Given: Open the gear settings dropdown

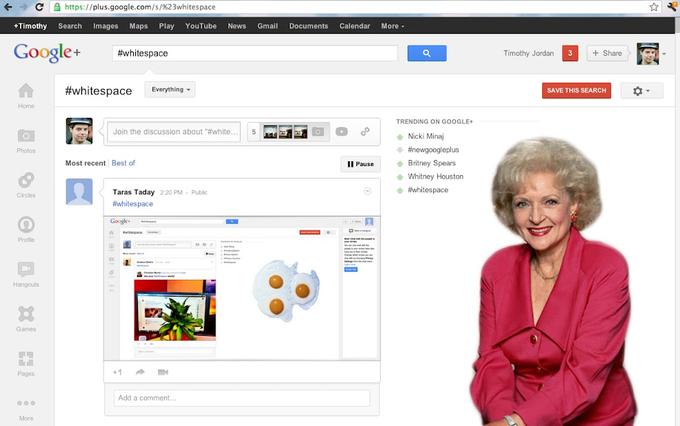Looking at the screenshot, I should [641, 91].
